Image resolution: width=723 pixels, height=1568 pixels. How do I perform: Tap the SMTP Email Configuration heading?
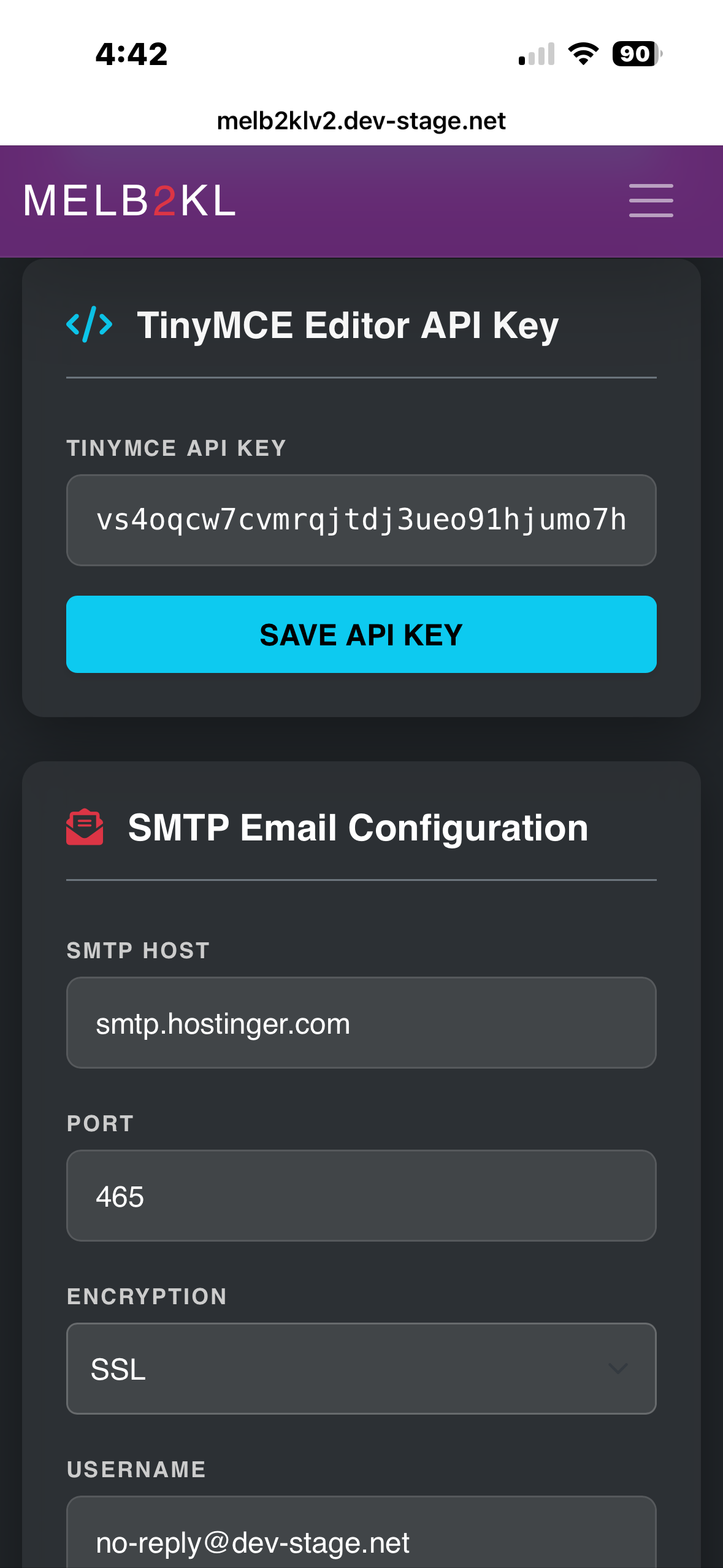(x=358, y=828)
